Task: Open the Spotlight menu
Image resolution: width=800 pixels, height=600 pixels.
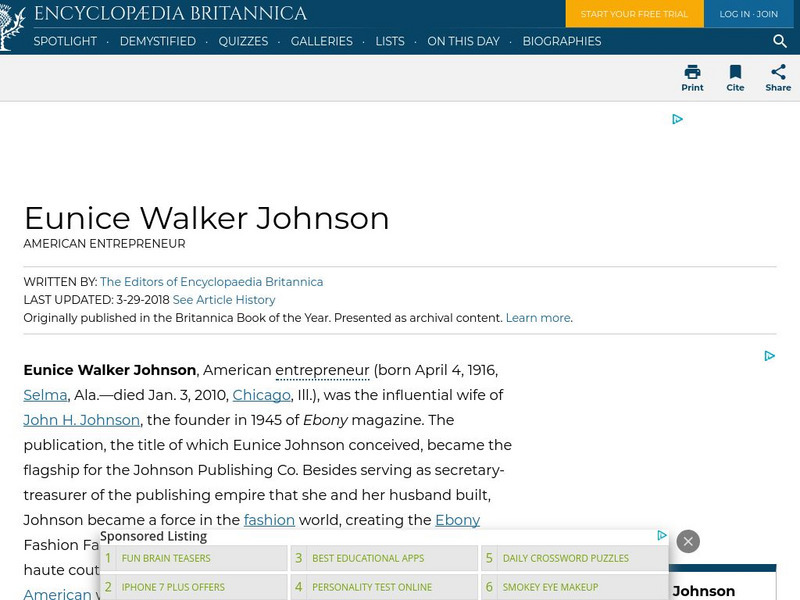Action: pos(65,41)
